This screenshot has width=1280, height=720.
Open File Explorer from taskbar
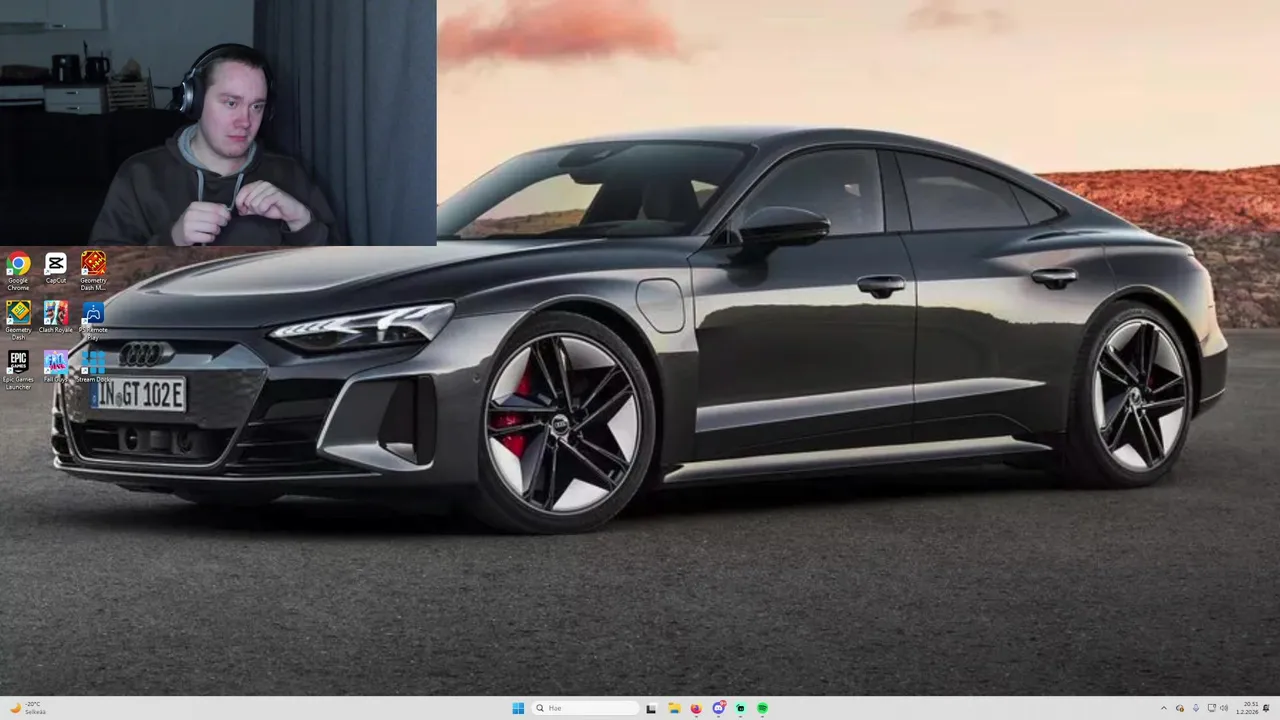pyautogui.click(x=674, y=708)
